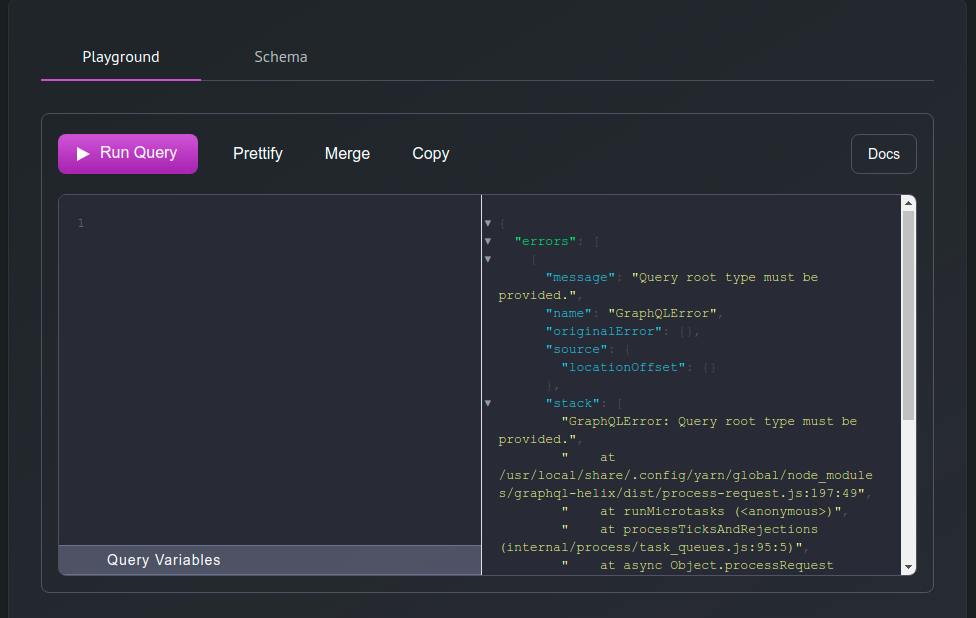Switch to the Playground tab
Viewport: 976px width, 618px height.
pos(121,57)
